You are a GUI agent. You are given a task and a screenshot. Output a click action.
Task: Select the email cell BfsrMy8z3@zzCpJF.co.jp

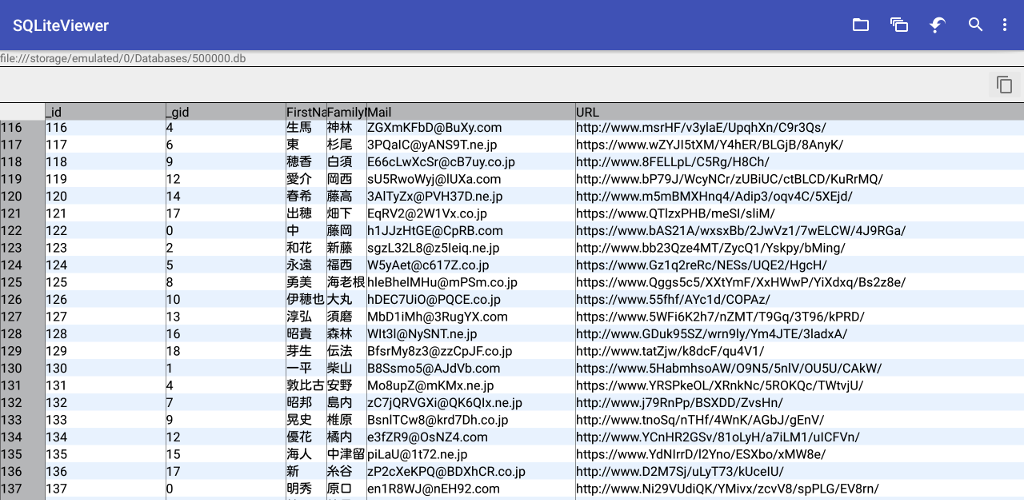click(439, 351)
